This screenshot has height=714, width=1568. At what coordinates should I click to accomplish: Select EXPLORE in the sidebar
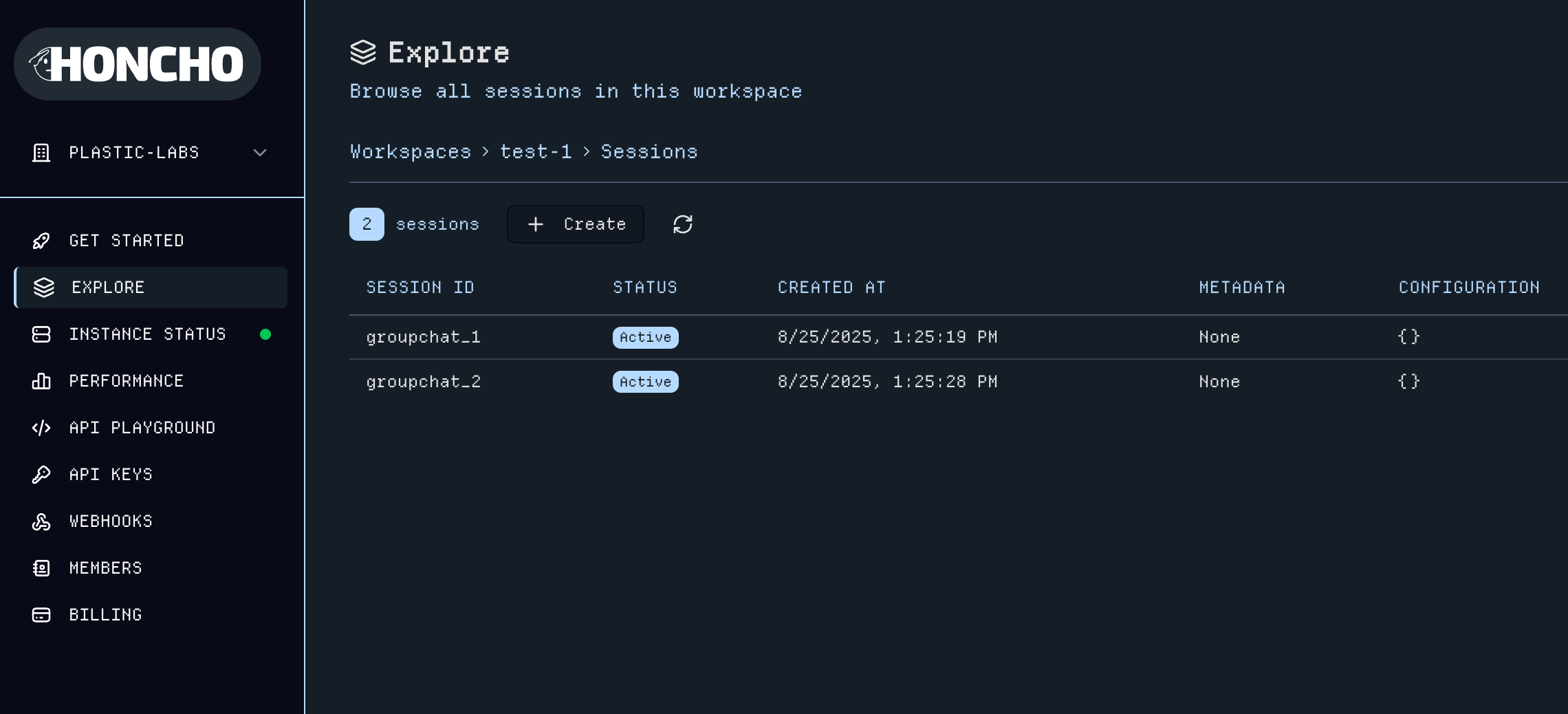coord(151,288)
